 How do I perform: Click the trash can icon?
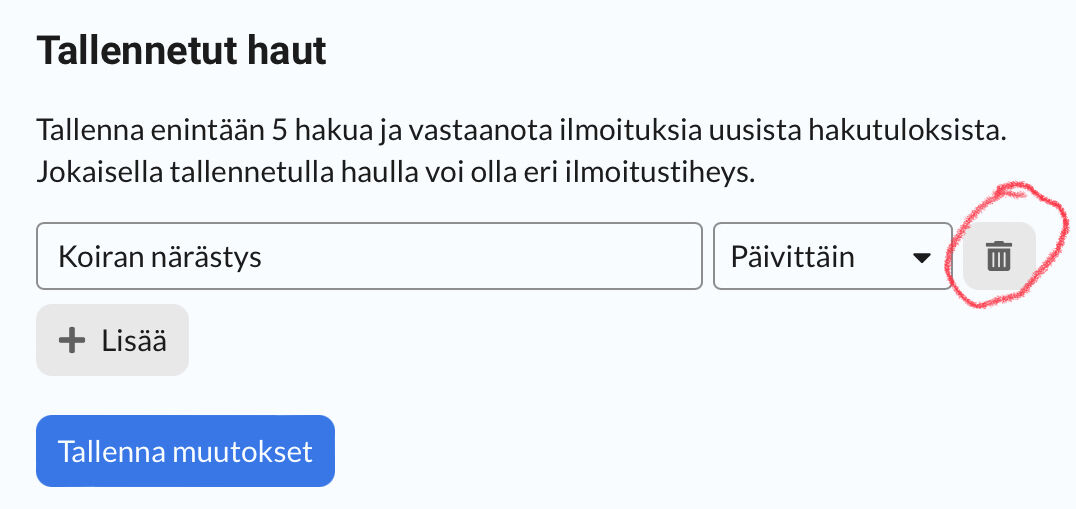pos(999,257)
